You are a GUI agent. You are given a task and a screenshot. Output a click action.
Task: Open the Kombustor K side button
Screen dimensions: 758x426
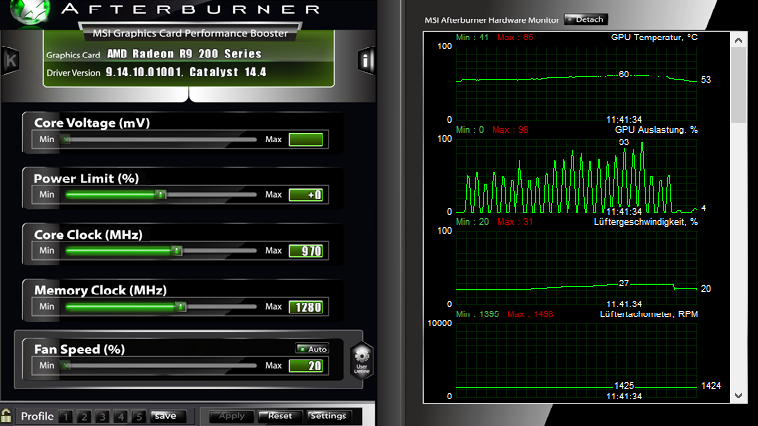coord(10,60)
